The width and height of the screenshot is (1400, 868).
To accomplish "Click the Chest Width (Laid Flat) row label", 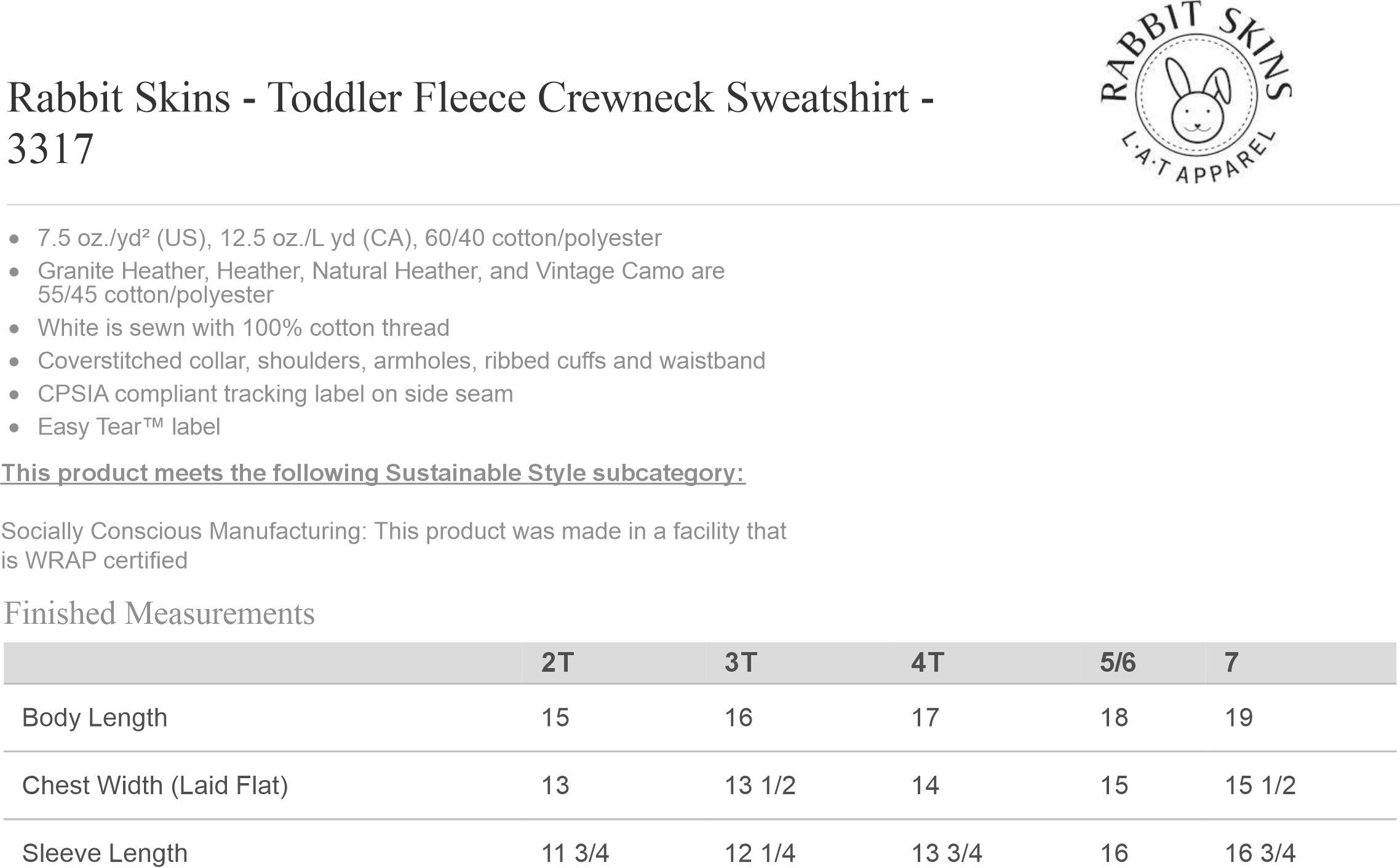I will tap(155, 786).
